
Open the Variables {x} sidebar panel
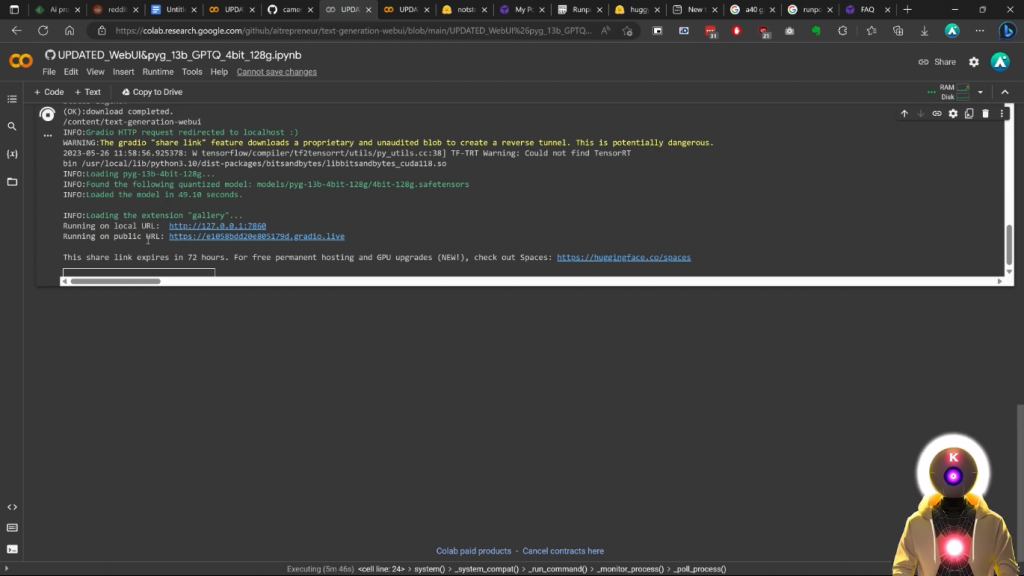(12, 154)
